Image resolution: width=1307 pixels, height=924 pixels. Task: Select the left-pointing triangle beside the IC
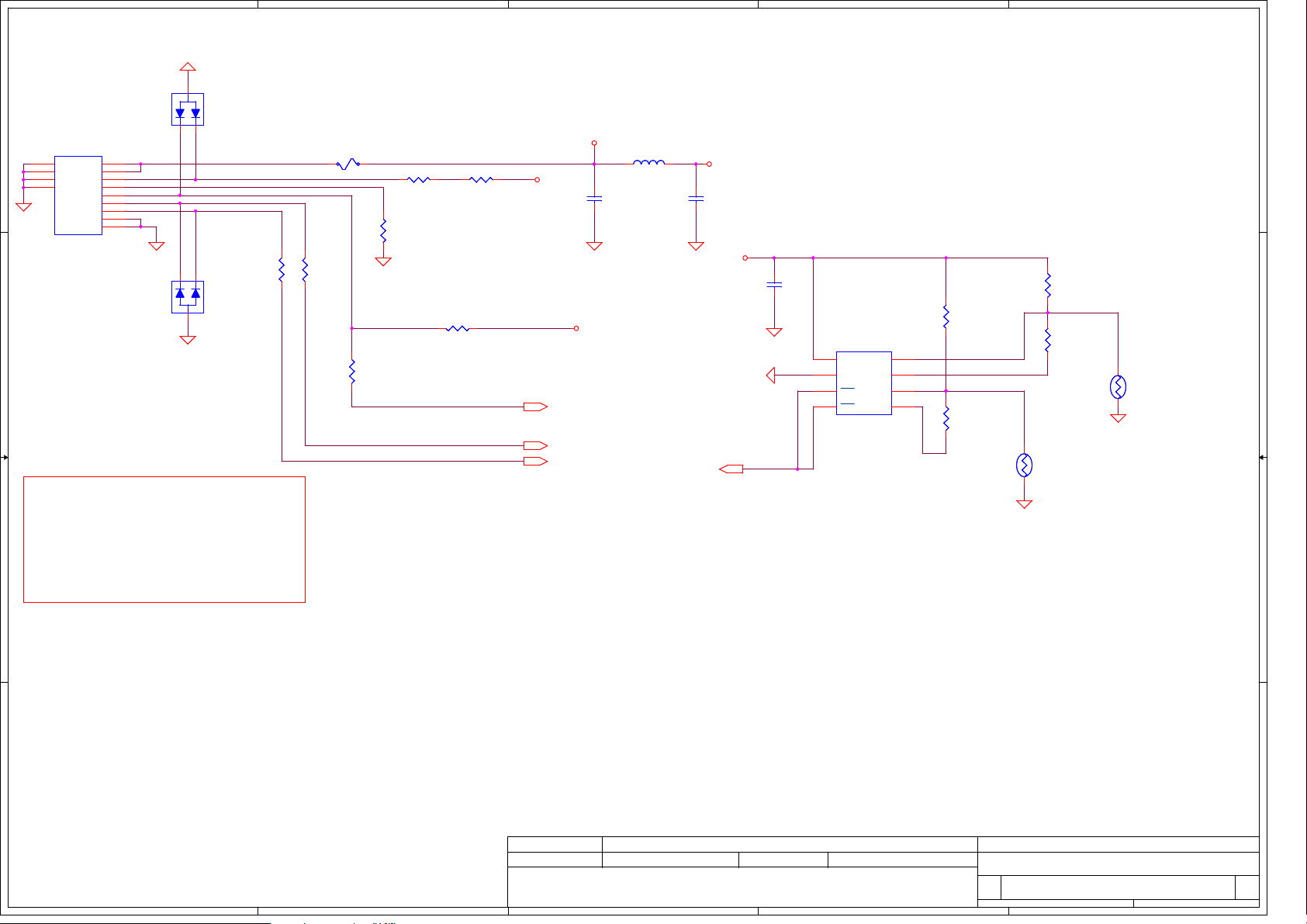[x=770, y=375]
